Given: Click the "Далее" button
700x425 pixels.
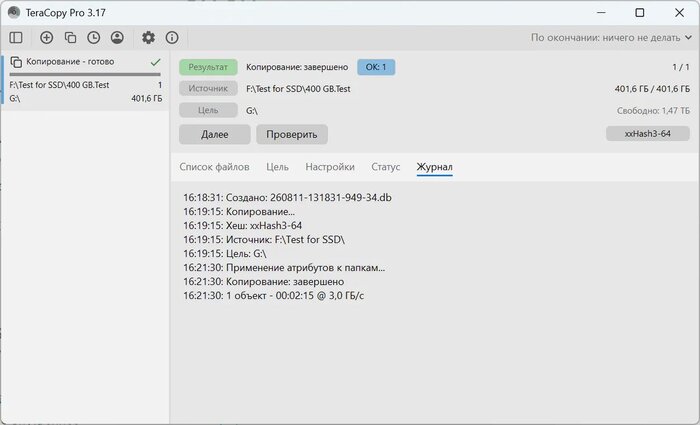Looking at the screenshot, I should [215, 134].
